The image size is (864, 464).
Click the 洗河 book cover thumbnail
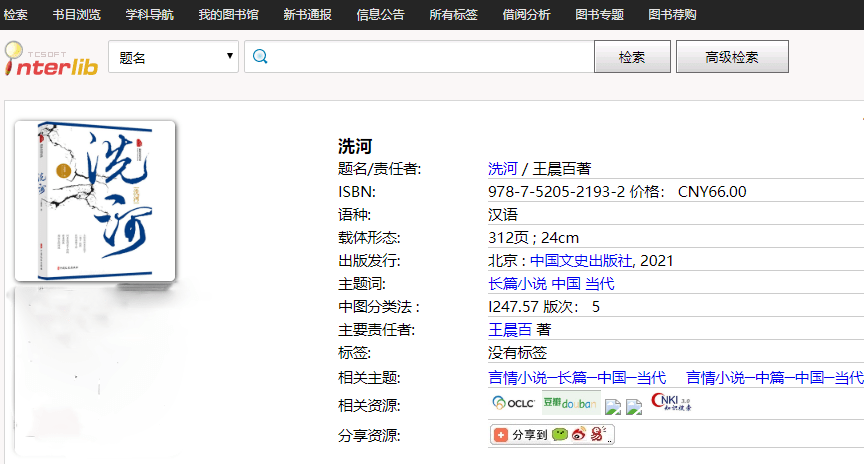pos(95,201)
